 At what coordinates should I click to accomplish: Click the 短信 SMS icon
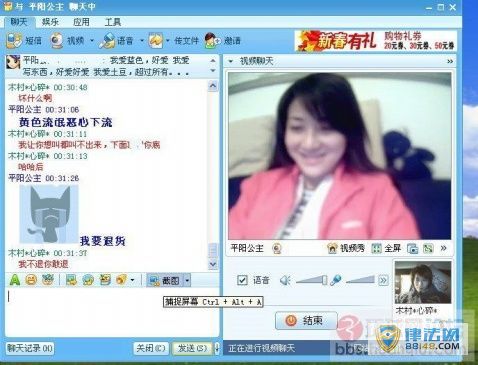[x=14, y=40]
